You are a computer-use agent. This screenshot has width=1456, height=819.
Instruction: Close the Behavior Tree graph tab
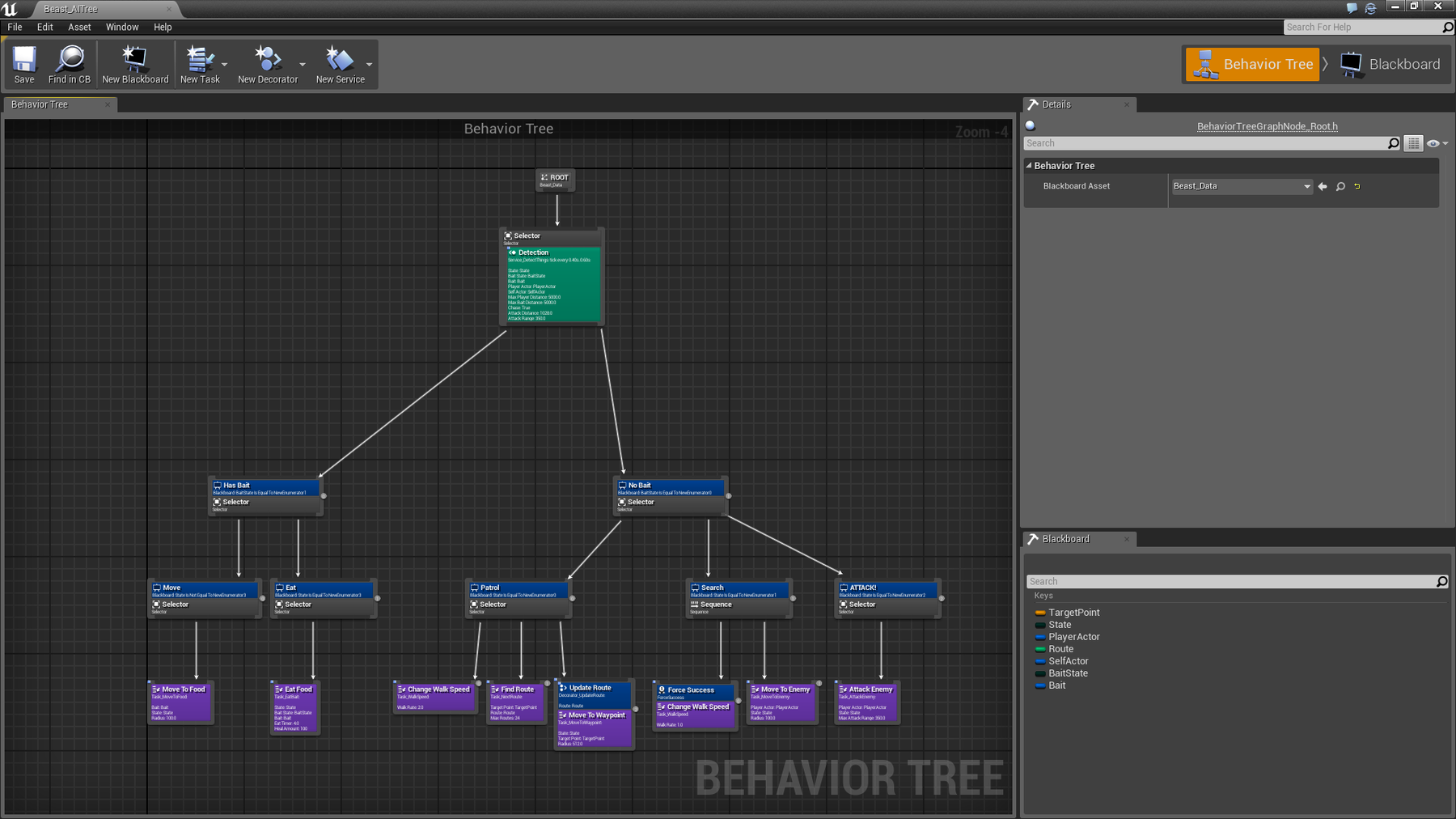point(108,104)
